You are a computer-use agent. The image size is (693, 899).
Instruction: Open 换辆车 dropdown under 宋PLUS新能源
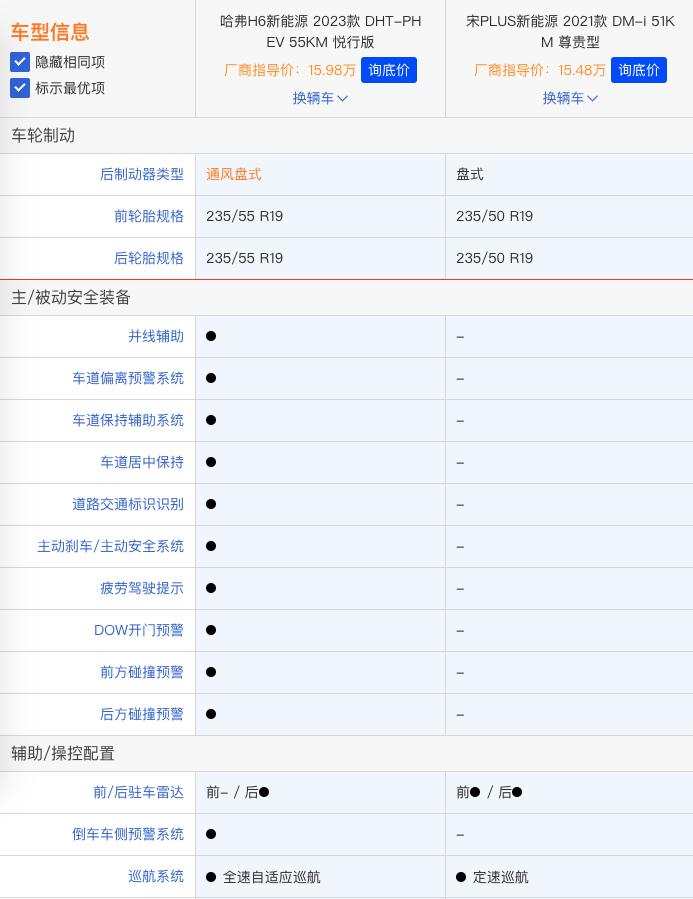(570, 98)
